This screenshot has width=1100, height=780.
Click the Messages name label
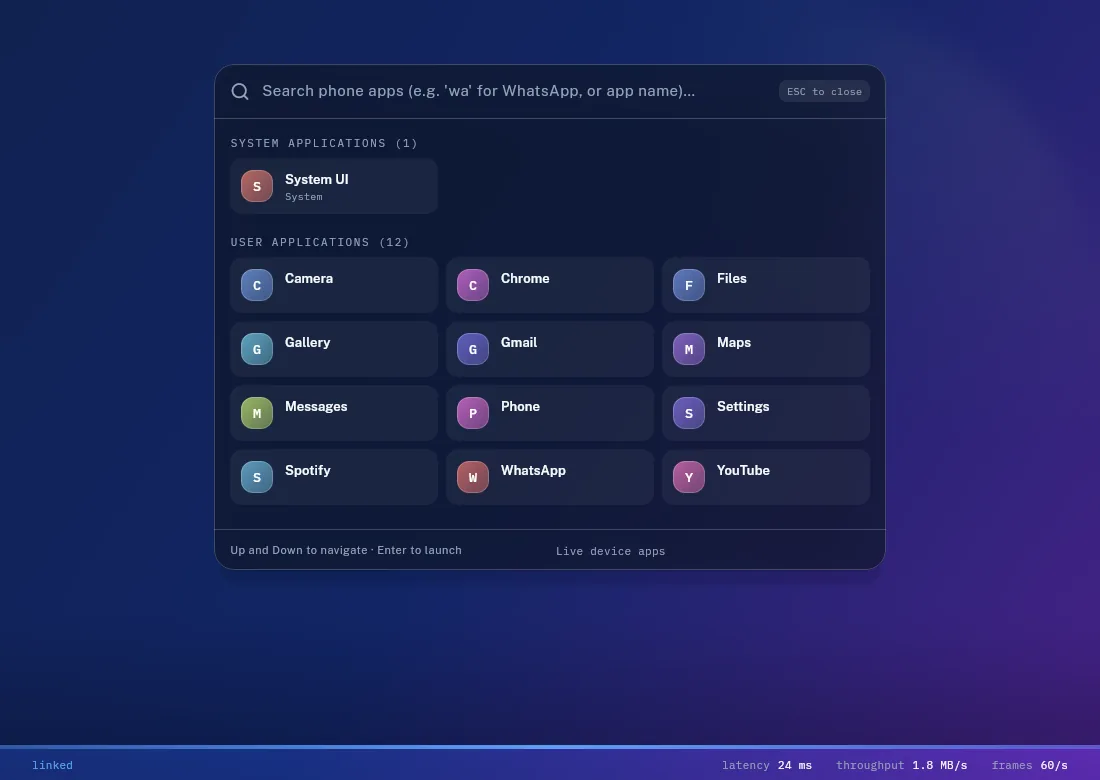click(x=316, y=407)
